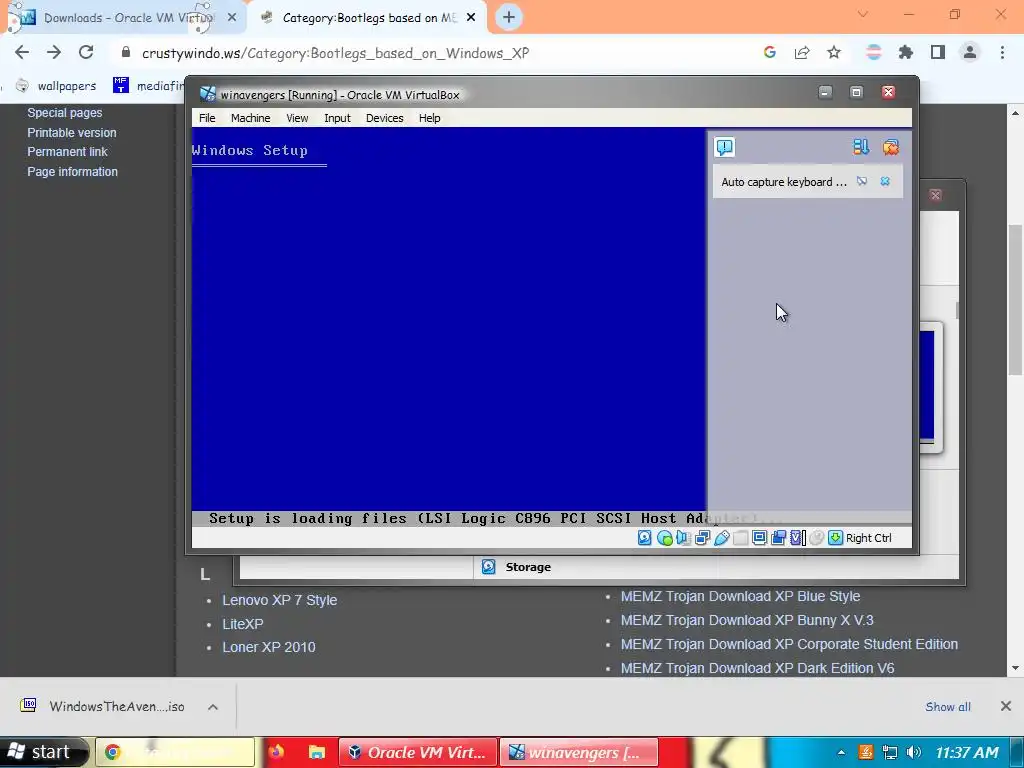Click the Google icon in address bar
This screenshot has width=1024, height=768.
point(770,53)
